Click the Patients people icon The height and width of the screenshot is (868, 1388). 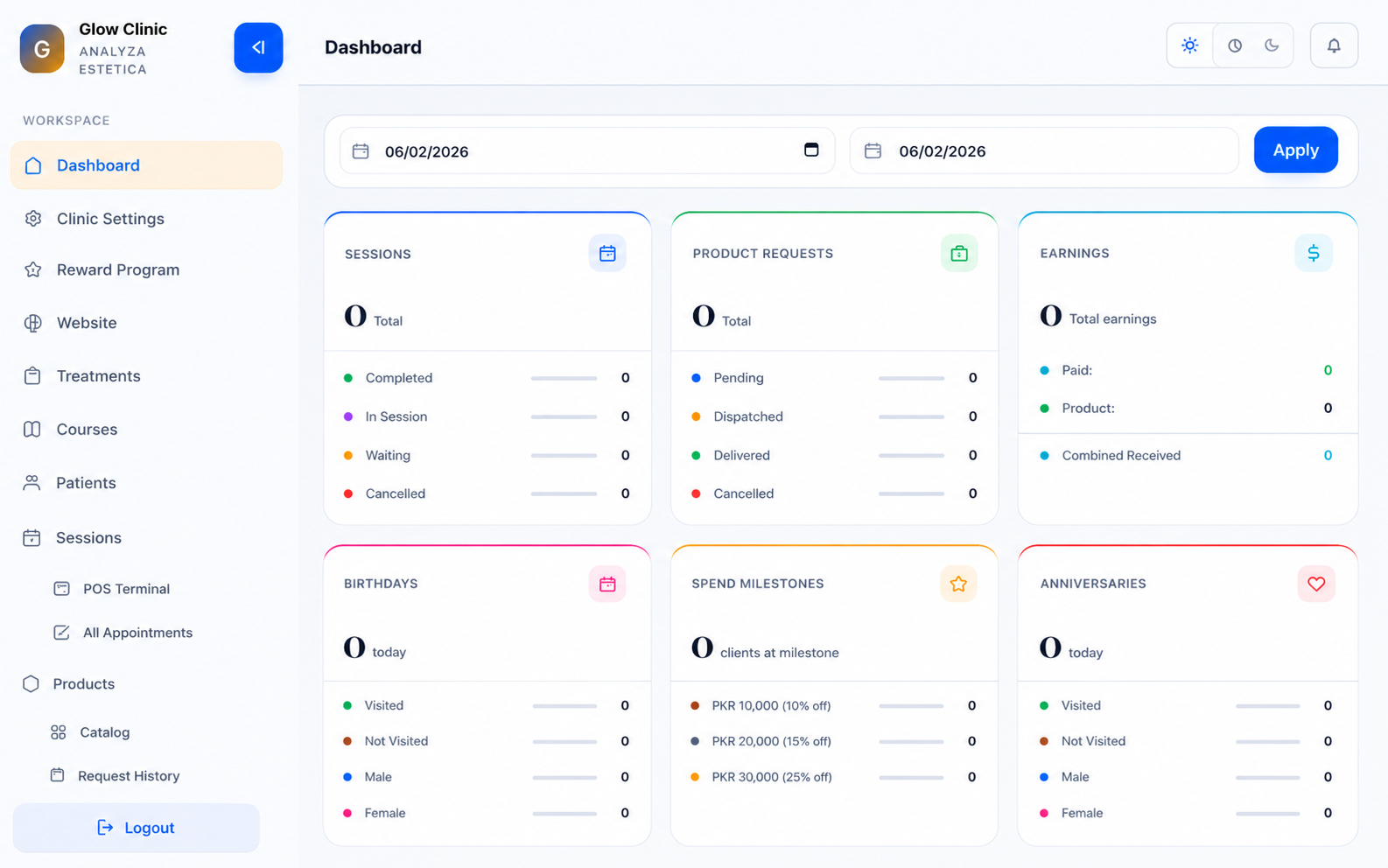pyautogui.click(x=32, y=483)
